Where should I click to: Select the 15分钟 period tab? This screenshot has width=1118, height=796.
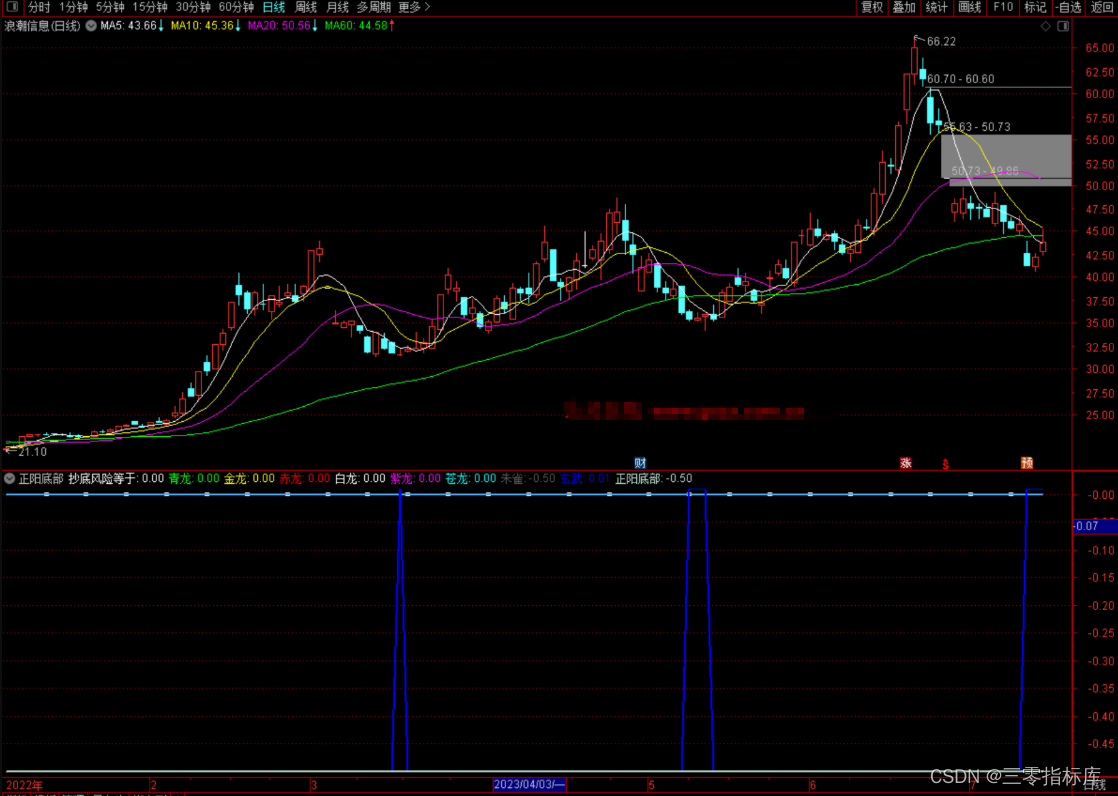[x=150, y=7]
